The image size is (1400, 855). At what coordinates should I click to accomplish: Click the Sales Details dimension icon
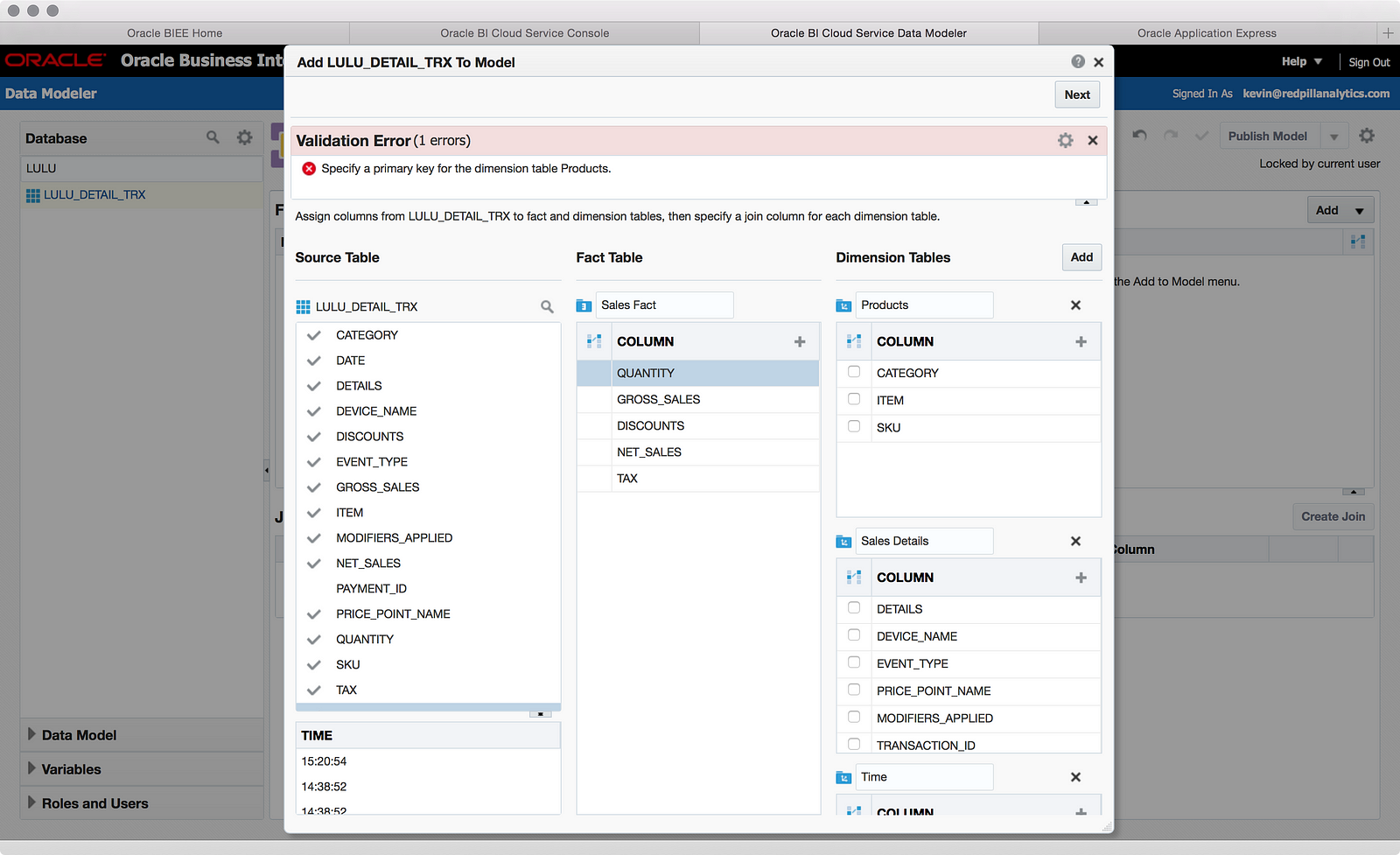click(x=843, y=542)
